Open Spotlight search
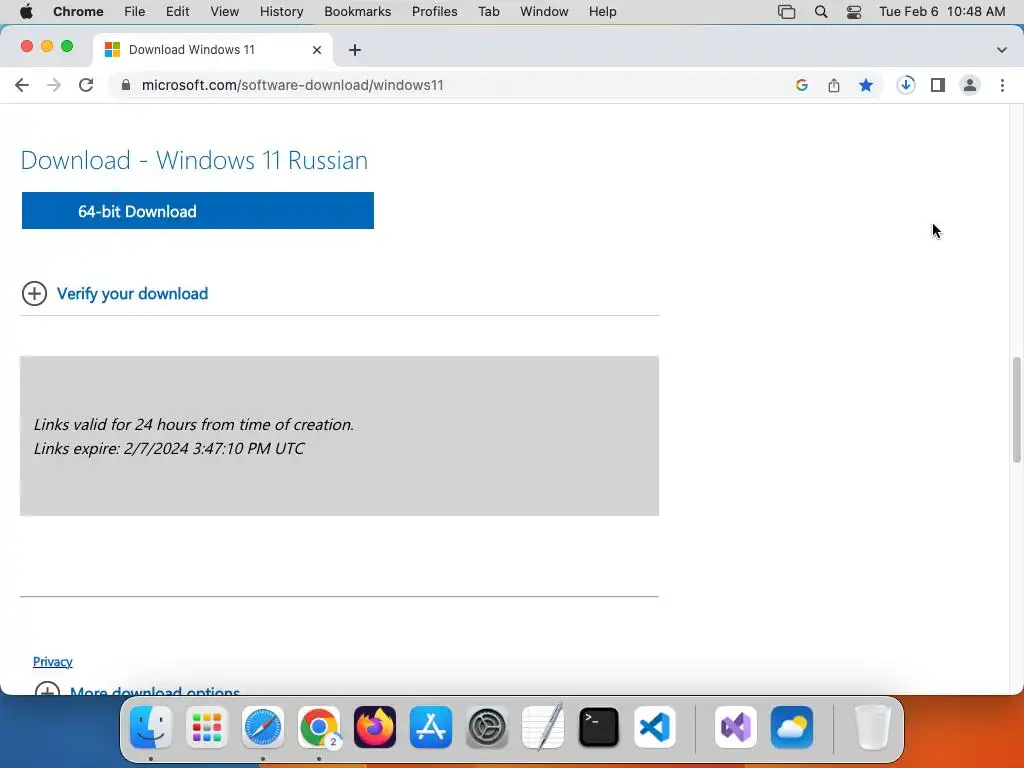The image size is (1024, 768). click(x=821, y=12)
